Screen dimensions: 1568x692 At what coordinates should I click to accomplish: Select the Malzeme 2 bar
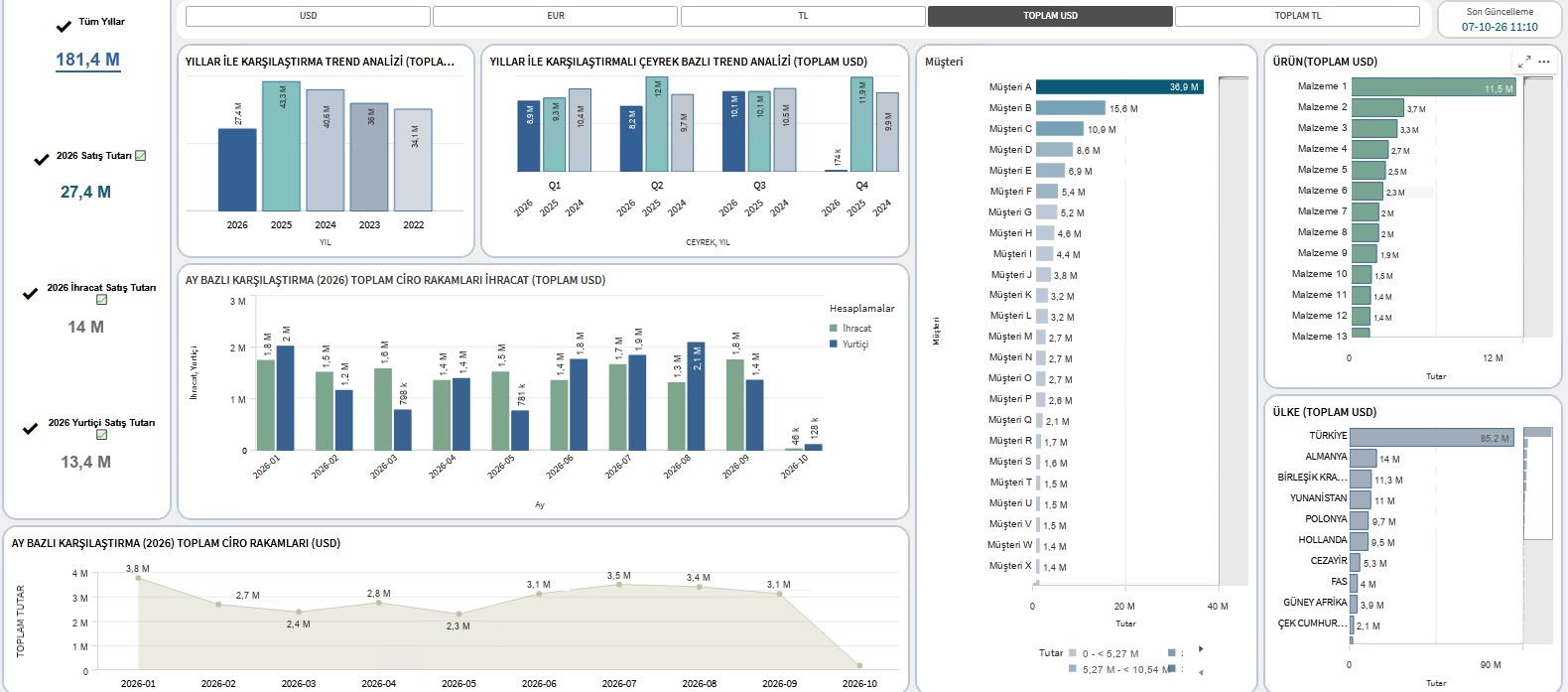pyautogui.click(x=1377, y=107)
